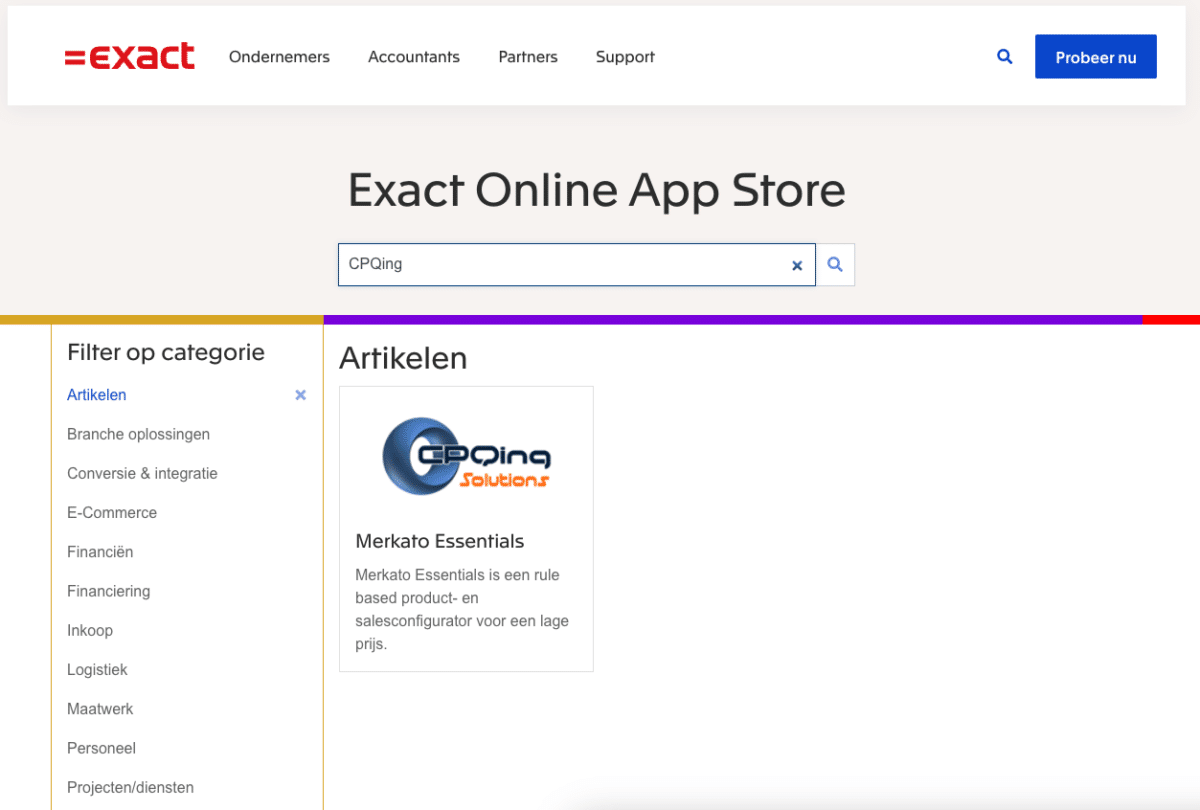
Task: Open the Ondernemers menu
Action: click(x=279, y=57)
